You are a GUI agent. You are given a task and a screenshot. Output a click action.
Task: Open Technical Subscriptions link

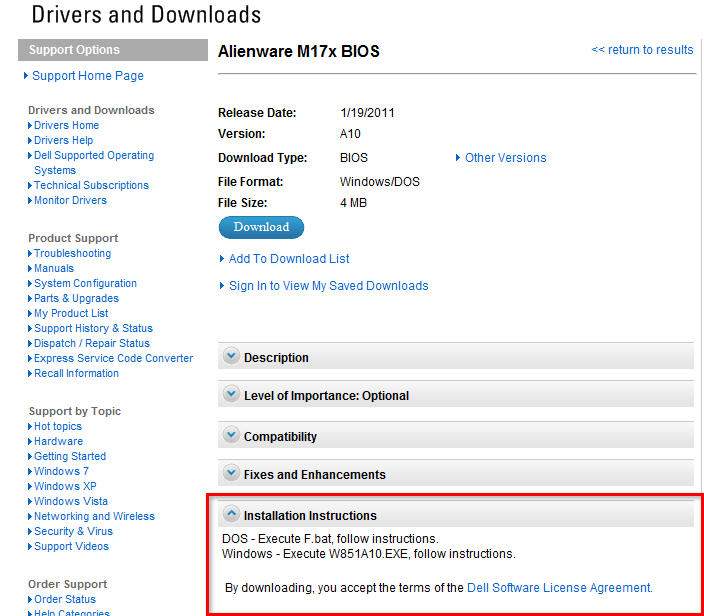tap(91, 185)
